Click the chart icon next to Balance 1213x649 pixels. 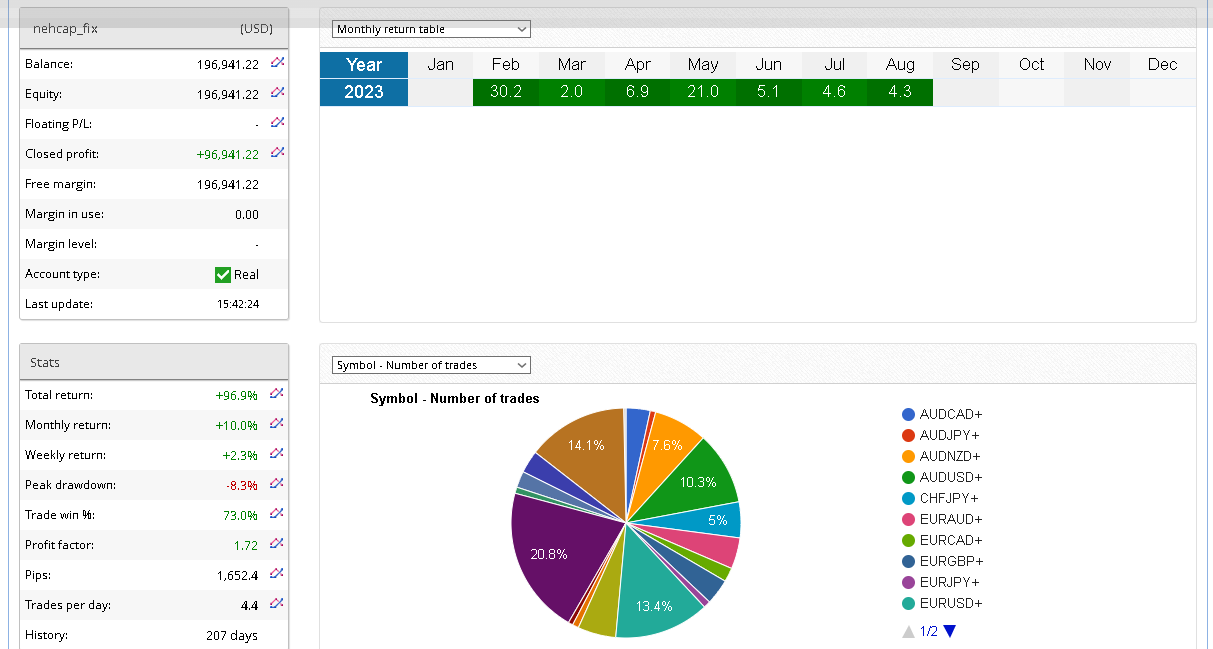(277, 63)
